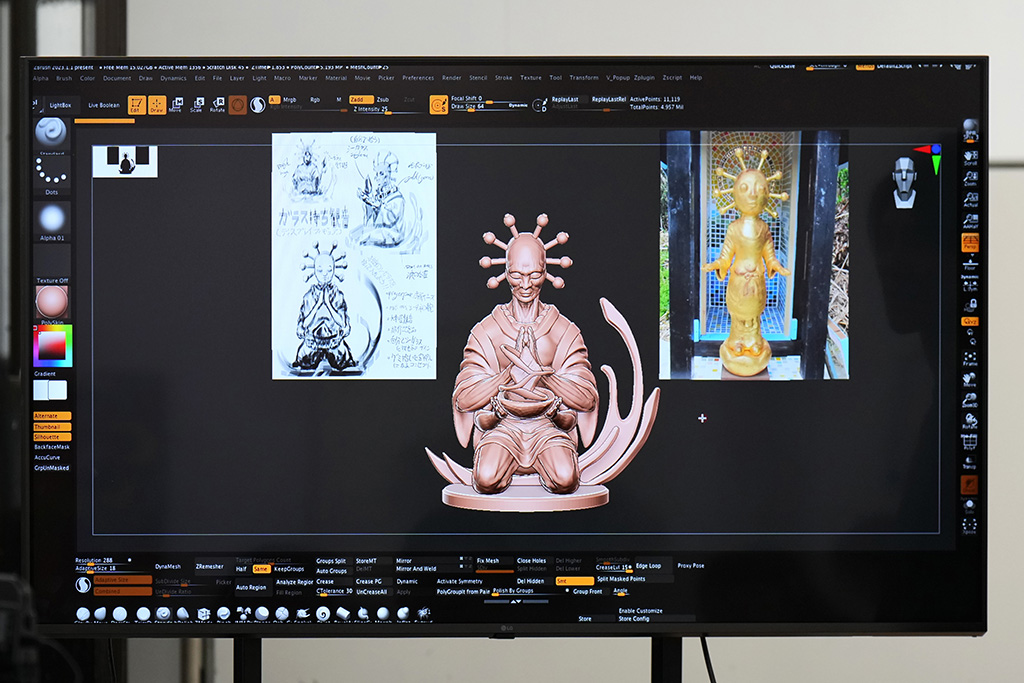
Task: Open the Stroke menu
Action: coord(504,78)
